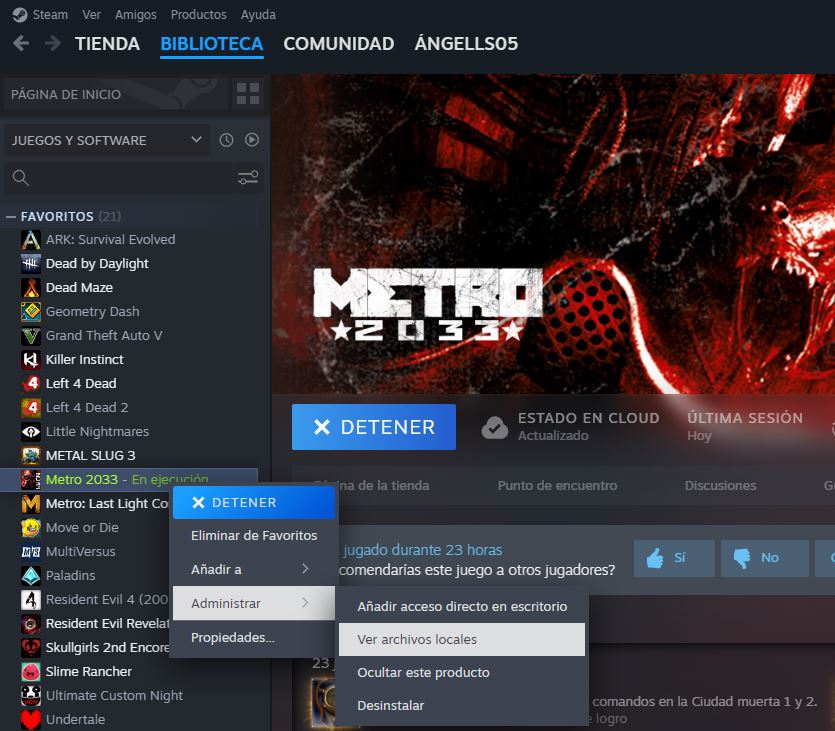Open advanced filter sliders icon
Image resolution: width=835 pixels, height=731 pixels.
248,177
